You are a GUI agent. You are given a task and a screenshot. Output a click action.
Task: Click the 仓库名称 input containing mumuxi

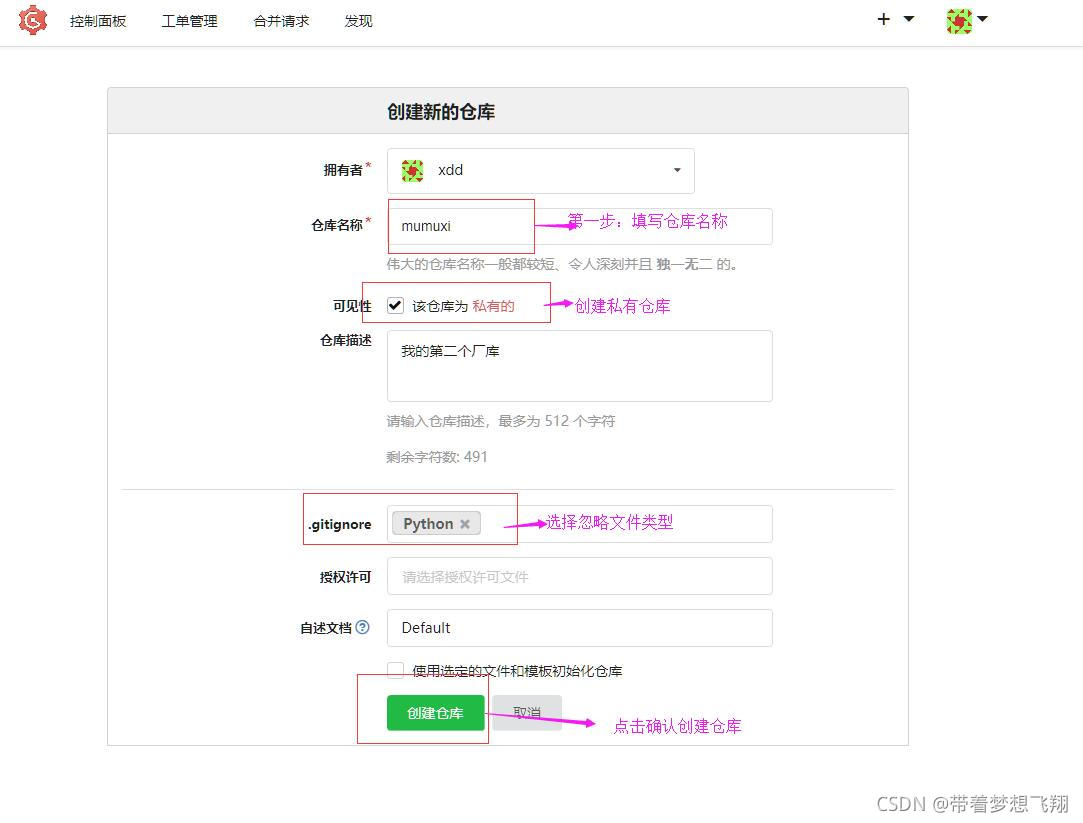click(460, 226)
